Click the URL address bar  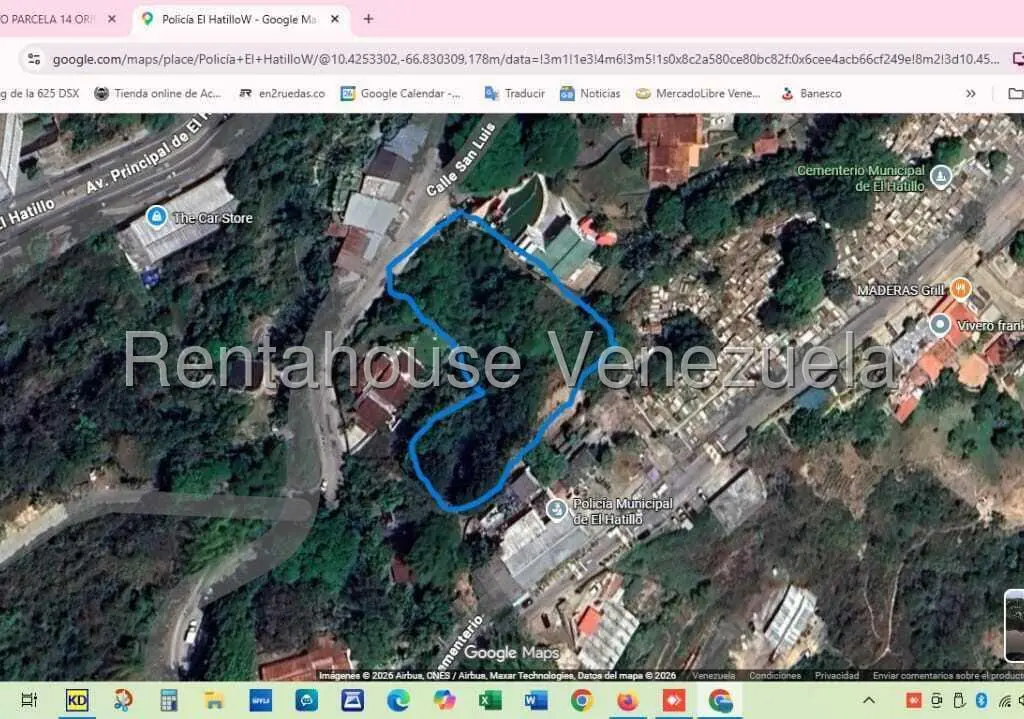(x=522, y=59)
